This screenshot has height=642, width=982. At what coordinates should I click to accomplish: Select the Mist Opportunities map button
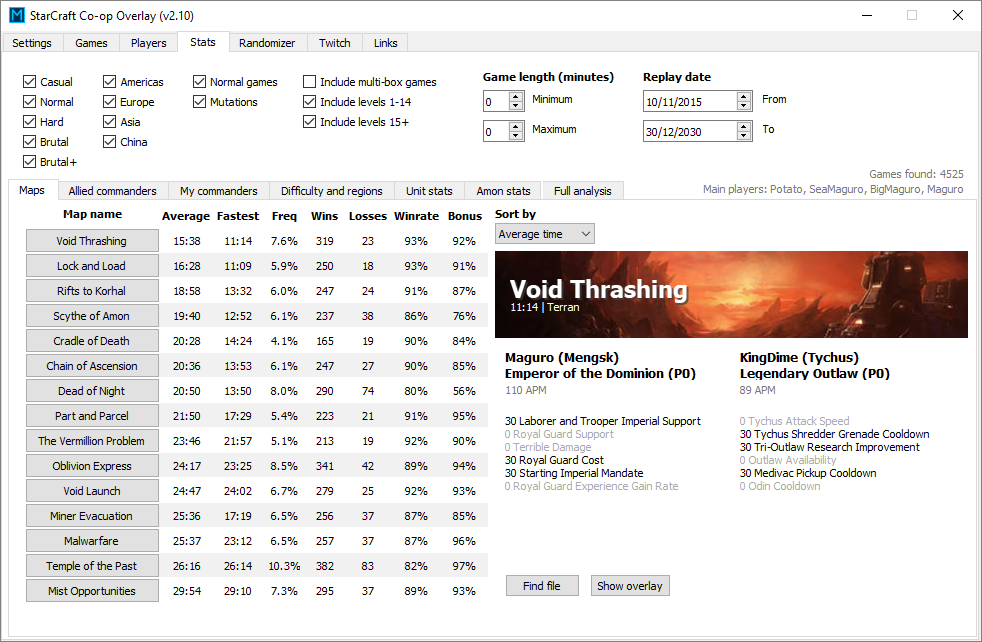click(x=92, y=591)
